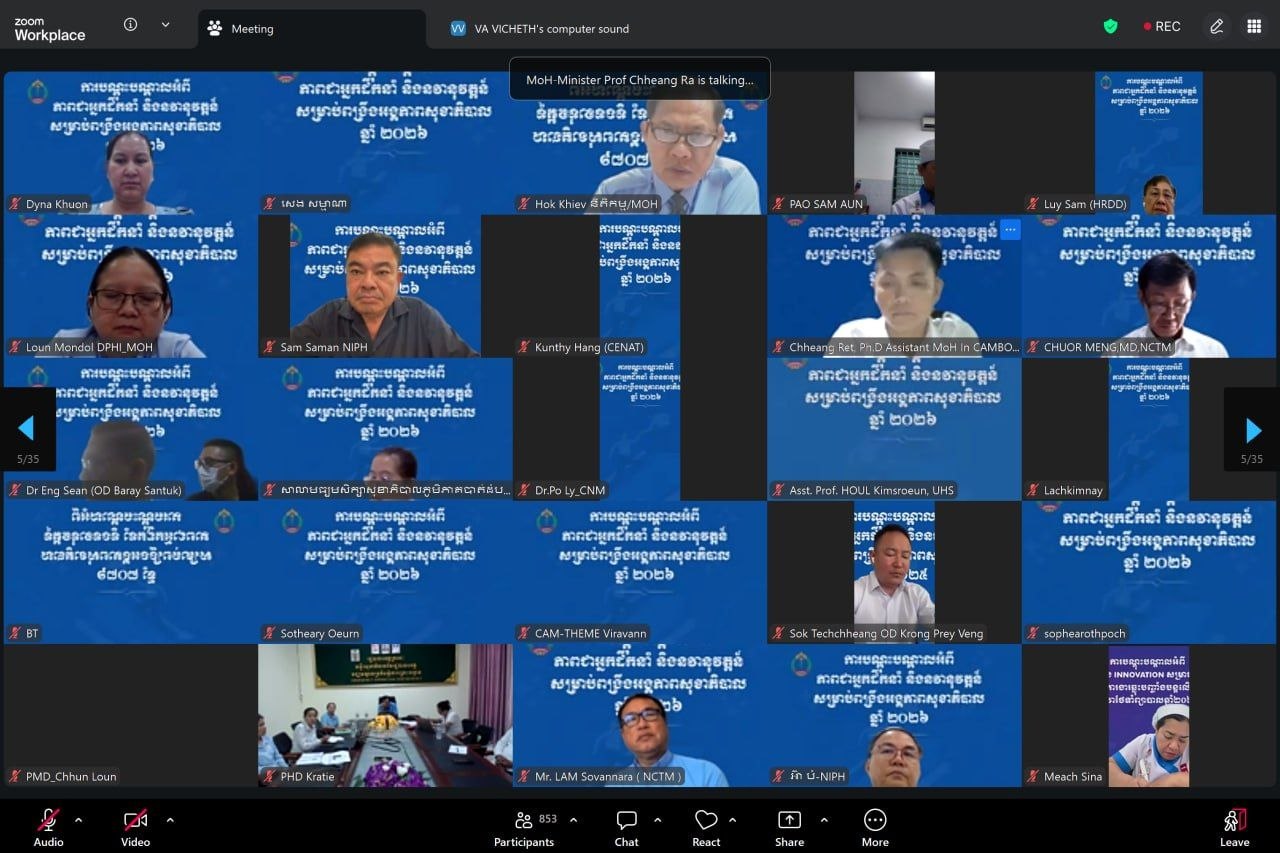Image resolution: width=1280 pixels, height=853 pixels.
Task: Open meeting information icon
Action: 130,25
